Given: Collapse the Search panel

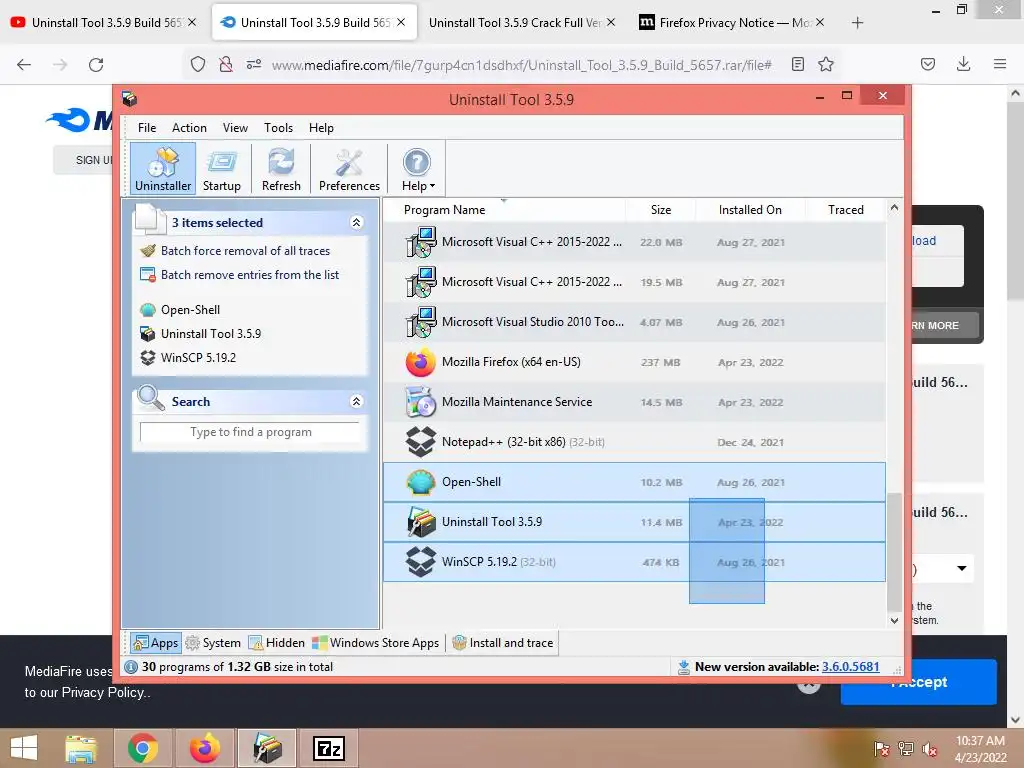Looking at the screenshot, I should point(357,401).
